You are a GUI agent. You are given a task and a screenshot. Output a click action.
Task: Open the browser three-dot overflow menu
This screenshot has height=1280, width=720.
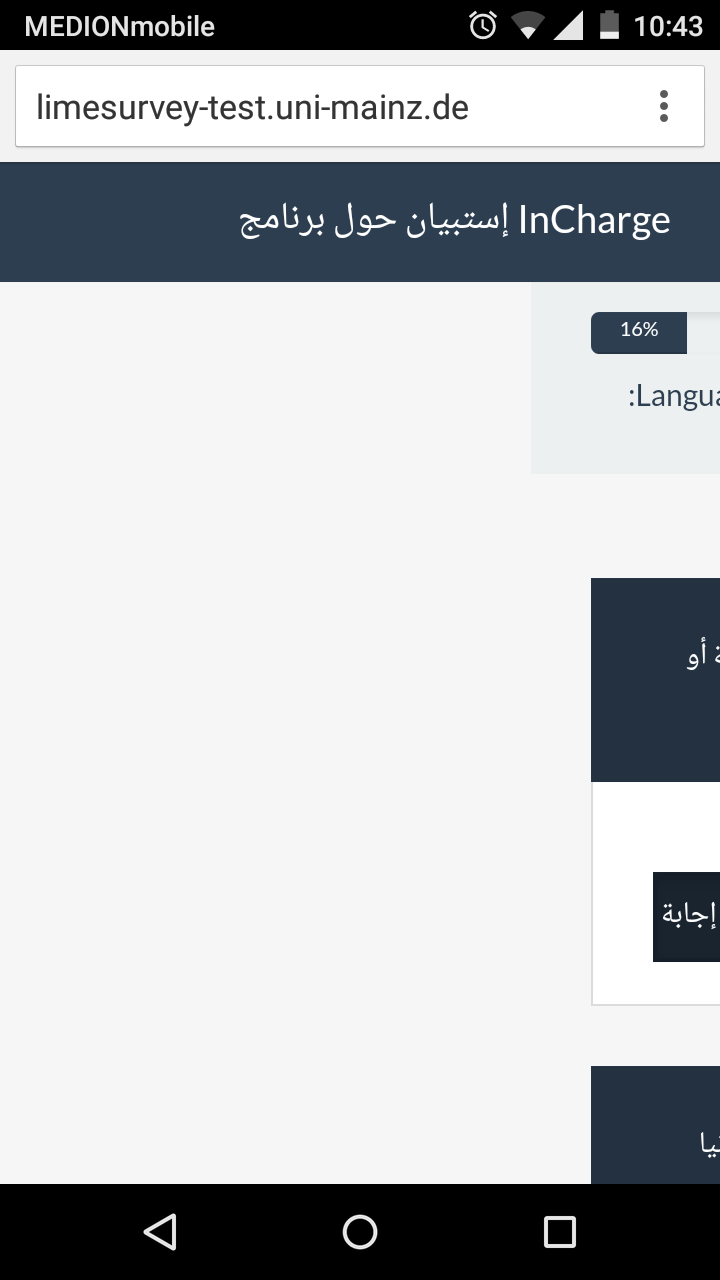(663, 106)
